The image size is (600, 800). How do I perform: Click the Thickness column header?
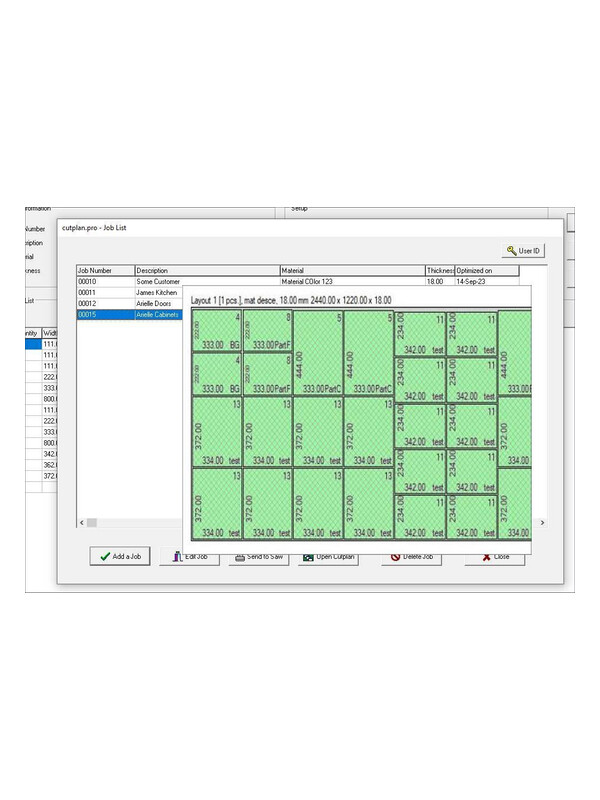(439, 270)
